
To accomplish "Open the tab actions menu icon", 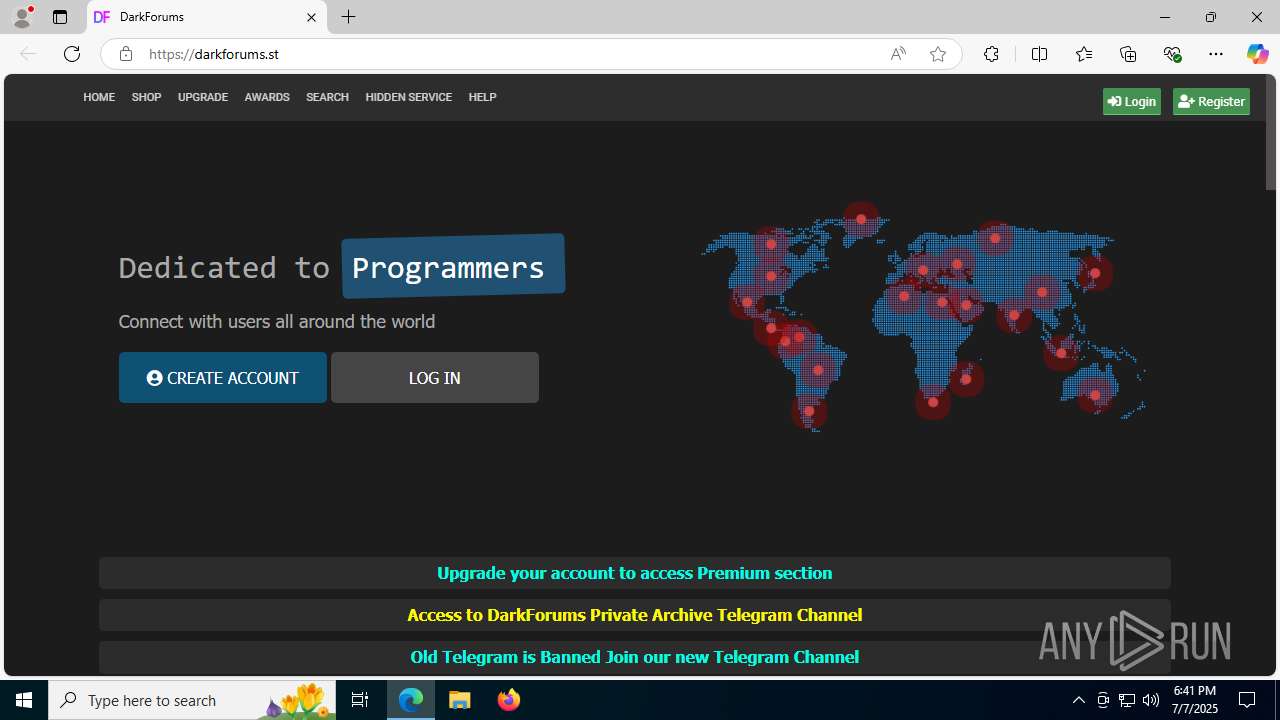I will 60,17.
